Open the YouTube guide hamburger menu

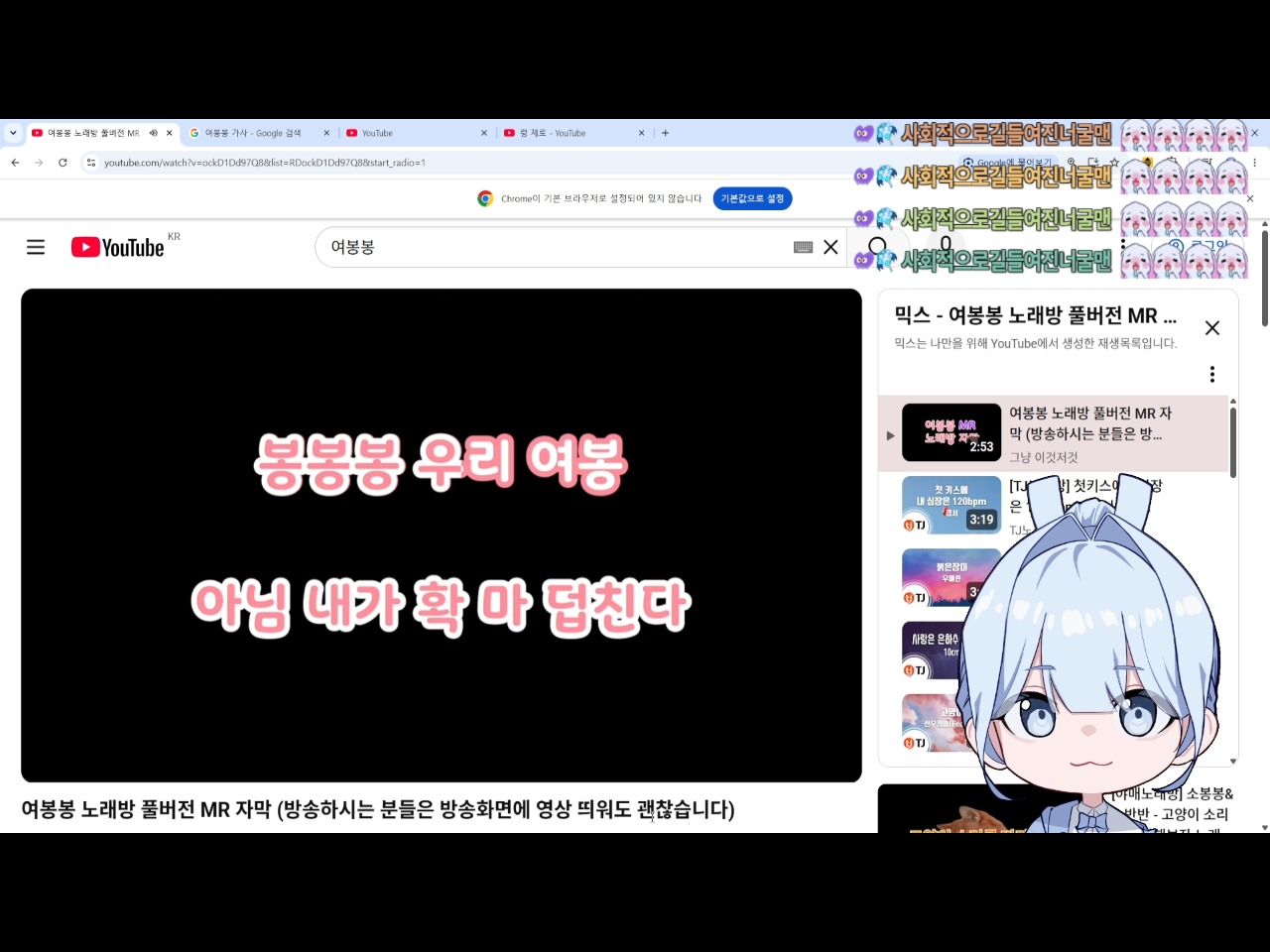[x=36, y=247]
